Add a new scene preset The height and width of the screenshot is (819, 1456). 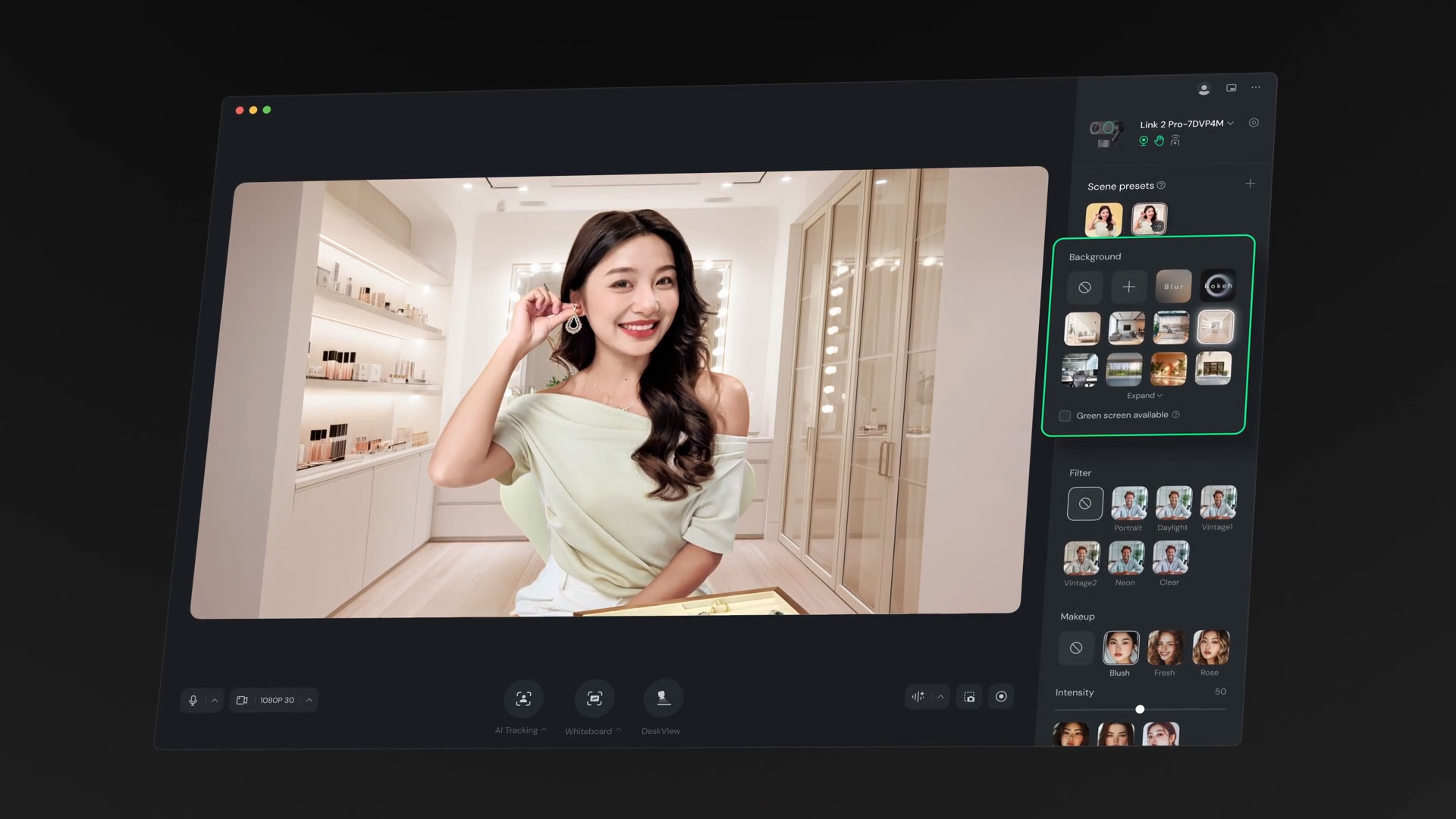(1250, 184)
